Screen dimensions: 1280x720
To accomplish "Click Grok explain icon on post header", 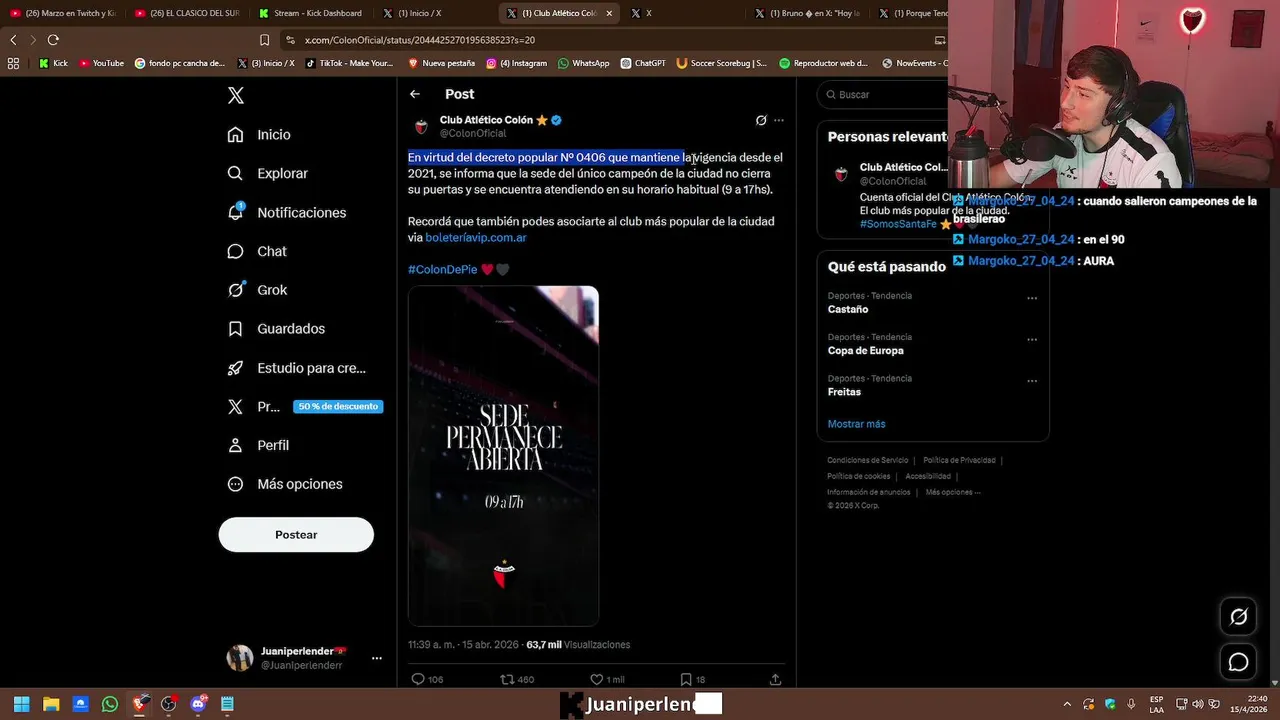I will coord(761,120).
